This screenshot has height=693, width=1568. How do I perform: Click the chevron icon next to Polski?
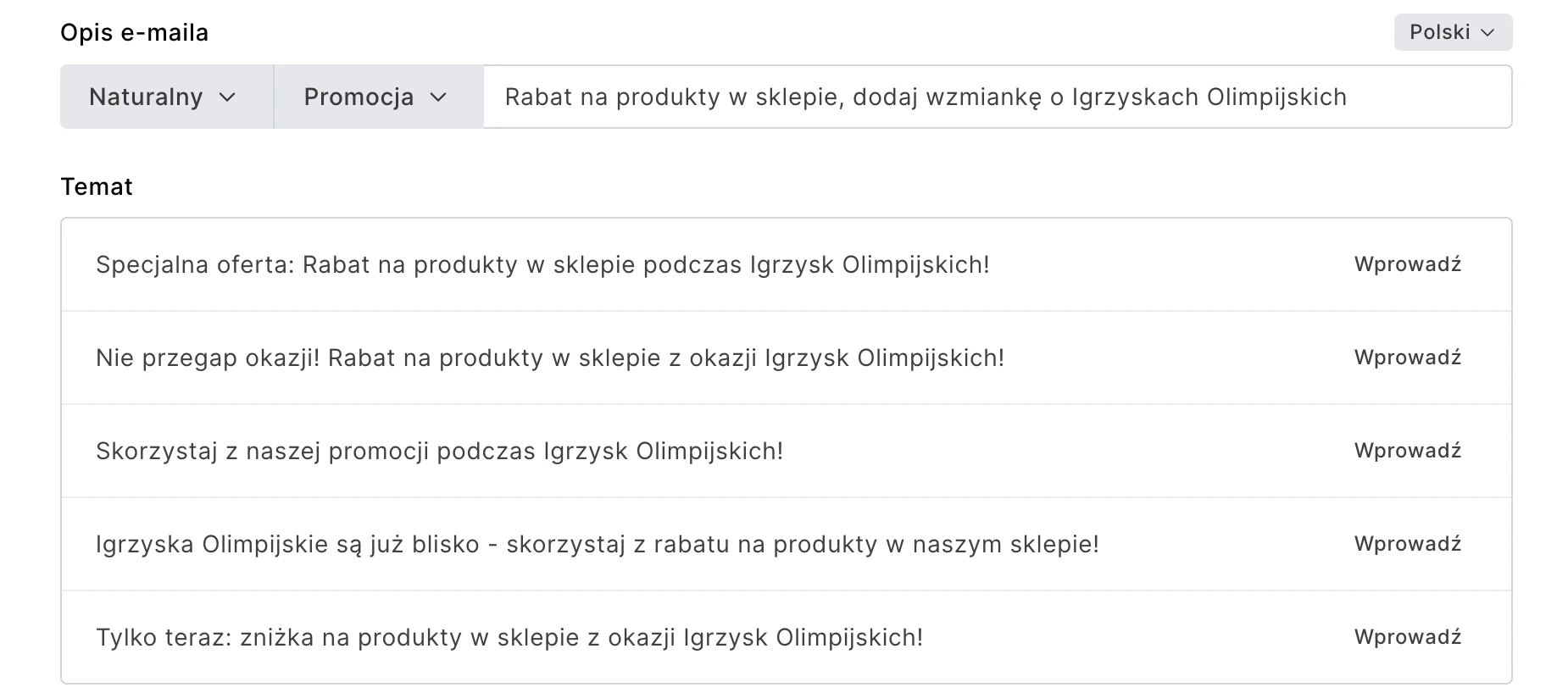coord(1487,33)
